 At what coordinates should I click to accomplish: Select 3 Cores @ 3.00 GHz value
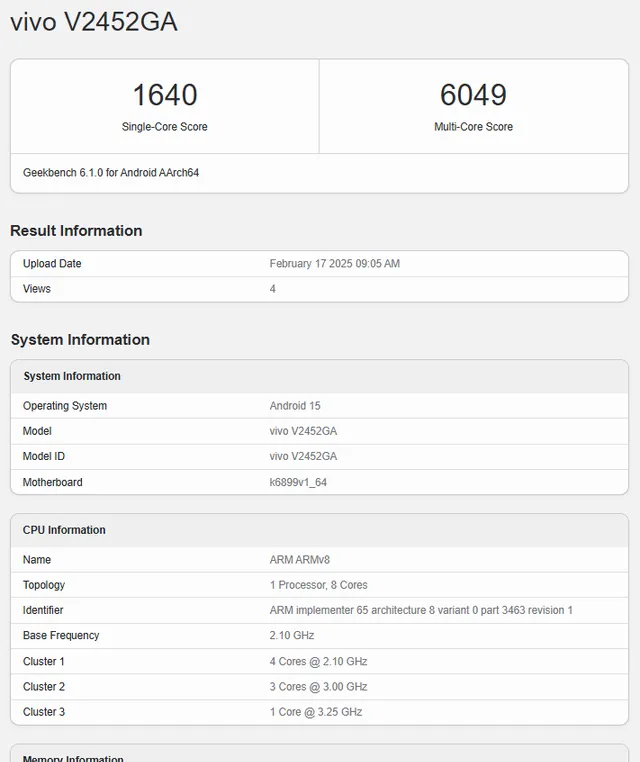pos(319,687)
